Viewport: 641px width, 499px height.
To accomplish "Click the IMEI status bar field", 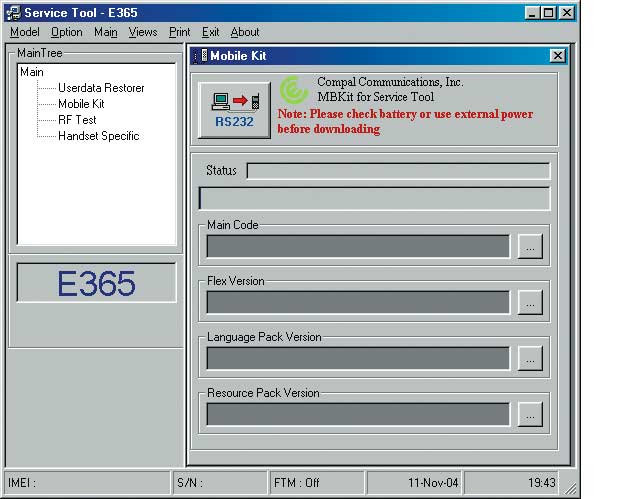I will pos(87,483).
